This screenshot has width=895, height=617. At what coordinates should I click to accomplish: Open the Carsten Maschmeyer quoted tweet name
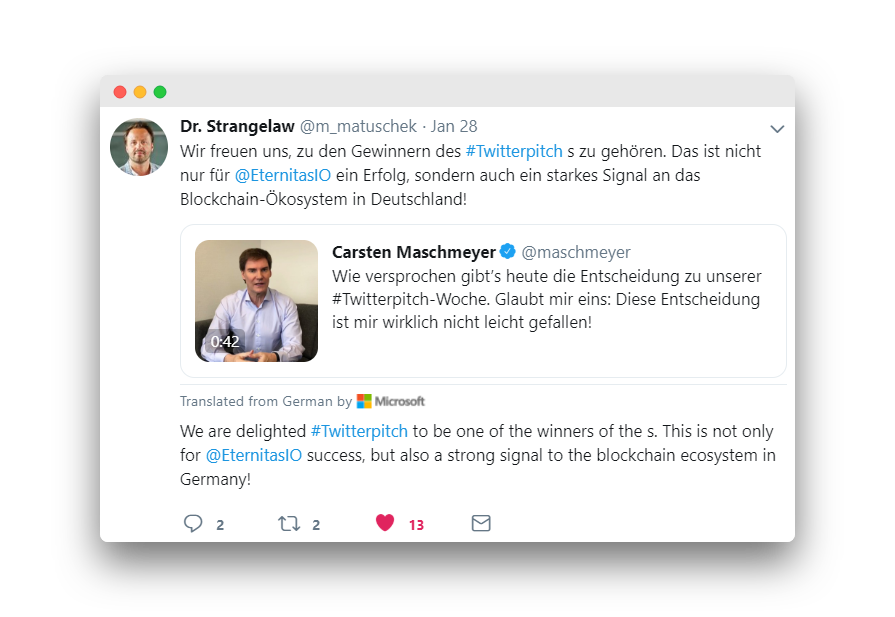pyautogui.click(x=414, y=252)
